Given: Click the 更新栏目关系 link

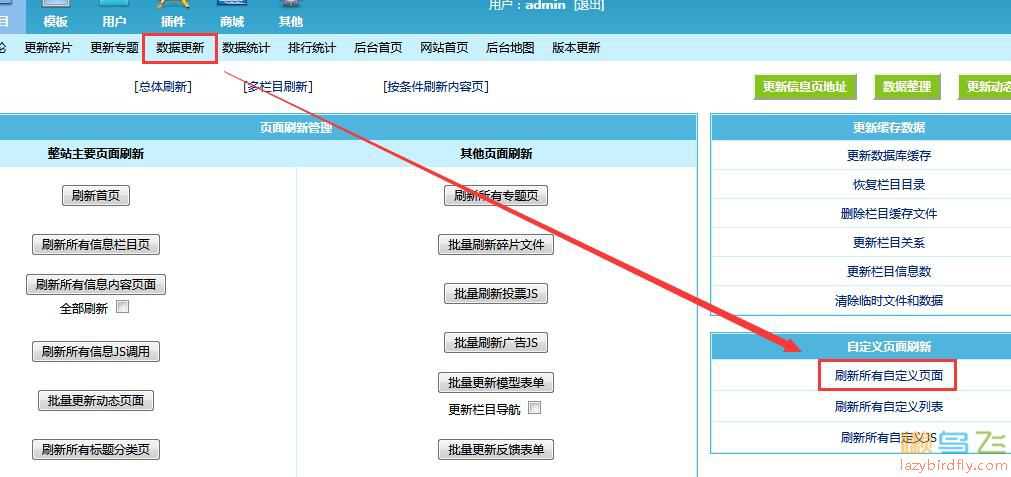Looking at the screenshot, I should [888, 242].
